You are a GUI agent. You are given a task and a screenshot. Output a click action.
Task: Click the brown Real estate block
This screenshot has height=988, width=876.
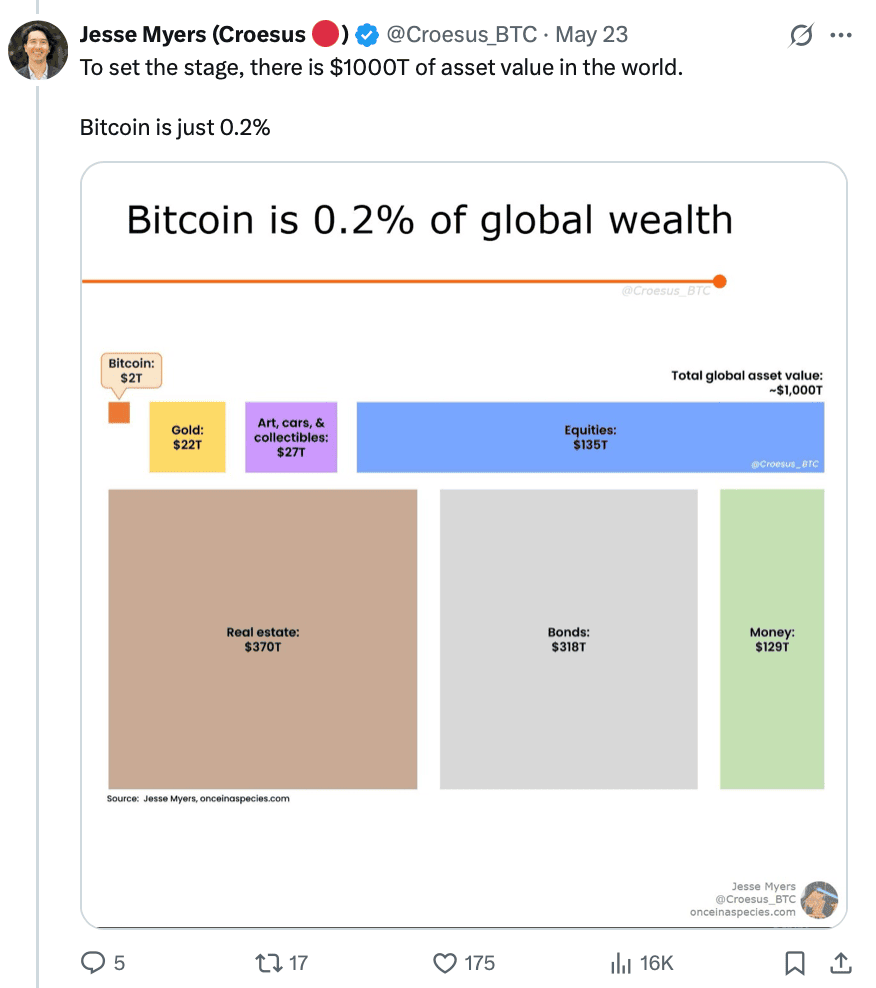click(262, 639)
